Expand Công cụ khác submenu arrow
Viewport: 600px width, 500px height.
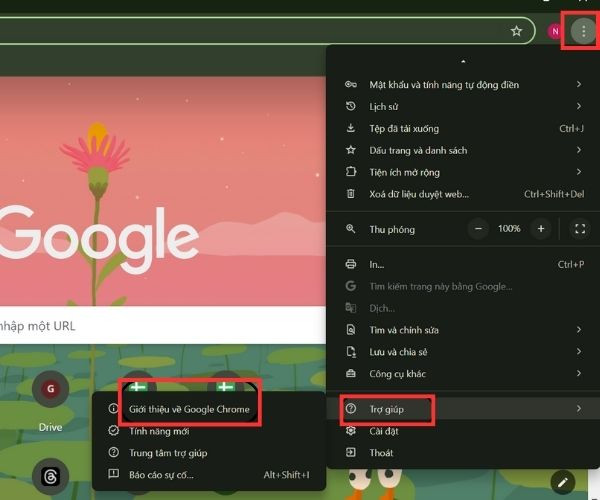click(x=579, y=373)
